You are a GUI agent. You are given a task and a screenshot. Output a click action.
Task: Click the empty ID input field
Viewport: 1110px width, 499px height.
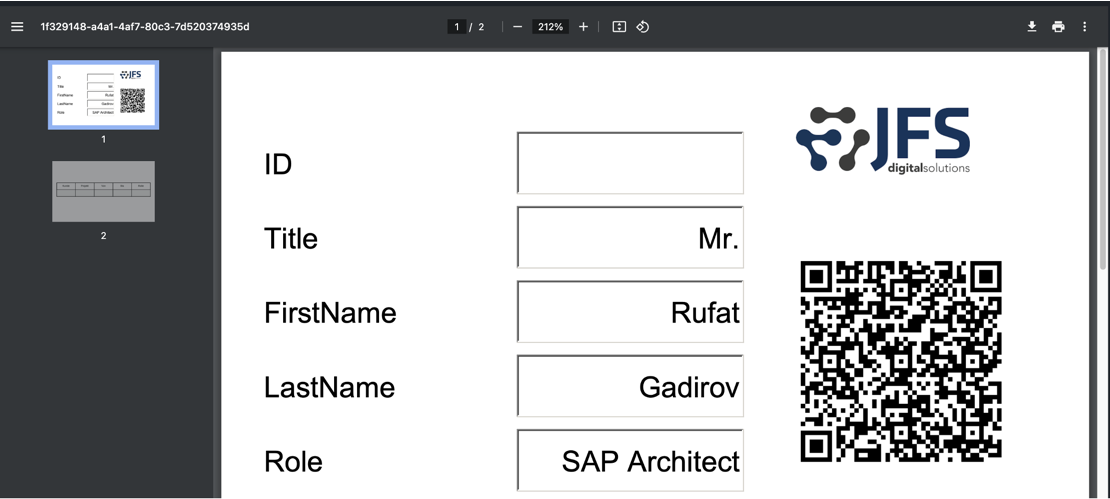(630, 163)
